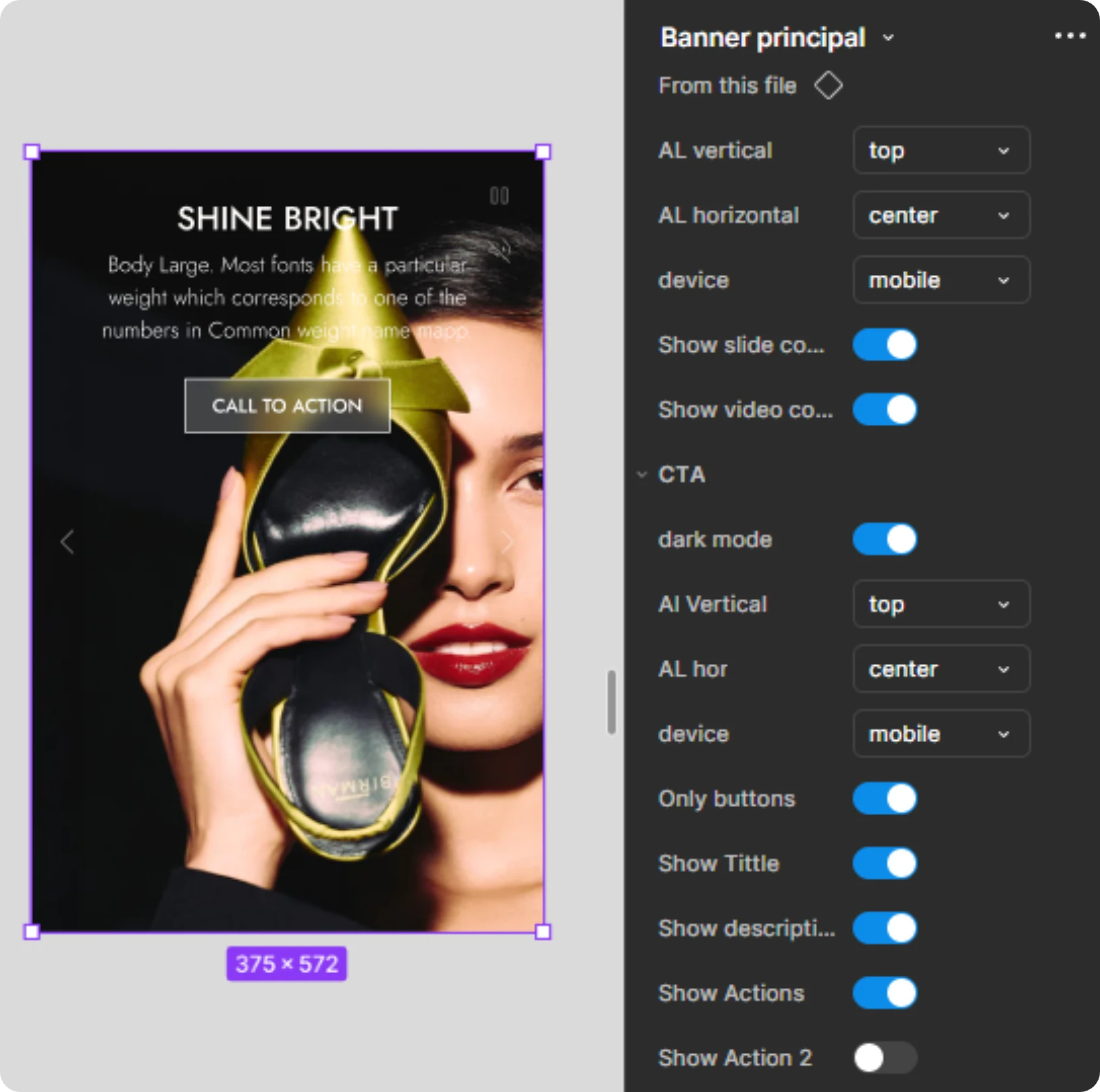Screen dimensions: 1100x1092
Task: Disable the Only buttons switch
Action: 885,799
